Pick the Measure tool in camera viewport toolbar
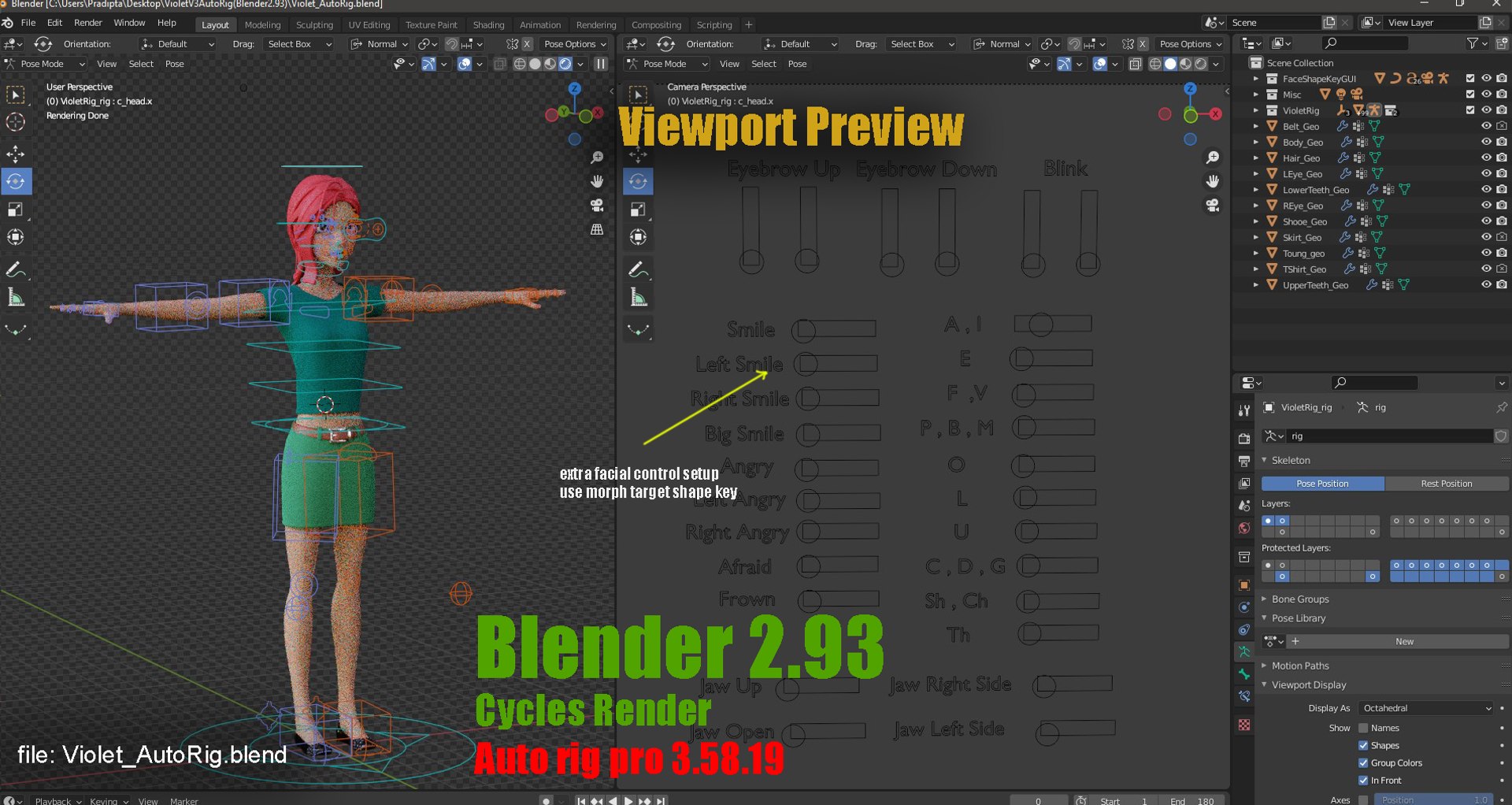The height and width of the screenshot is (805, 1512). [639, 297]
